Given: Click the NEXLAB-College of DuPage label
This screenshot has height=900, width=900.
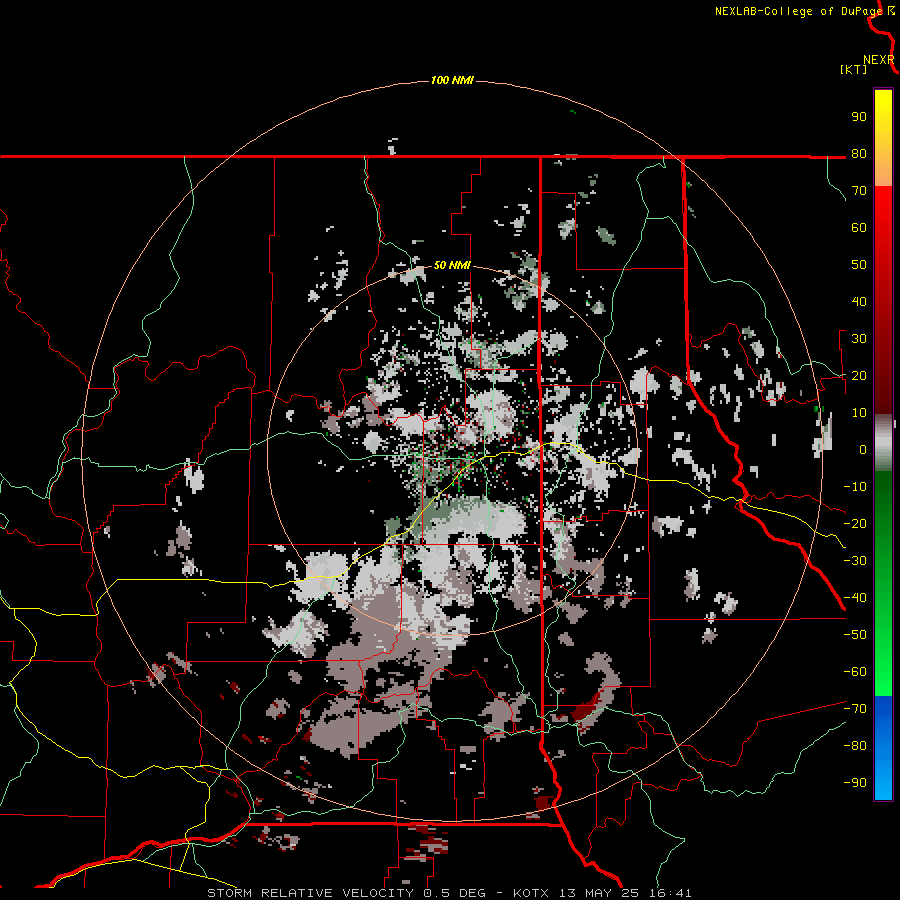Looking at the screenshot, I should click(798, 11).
